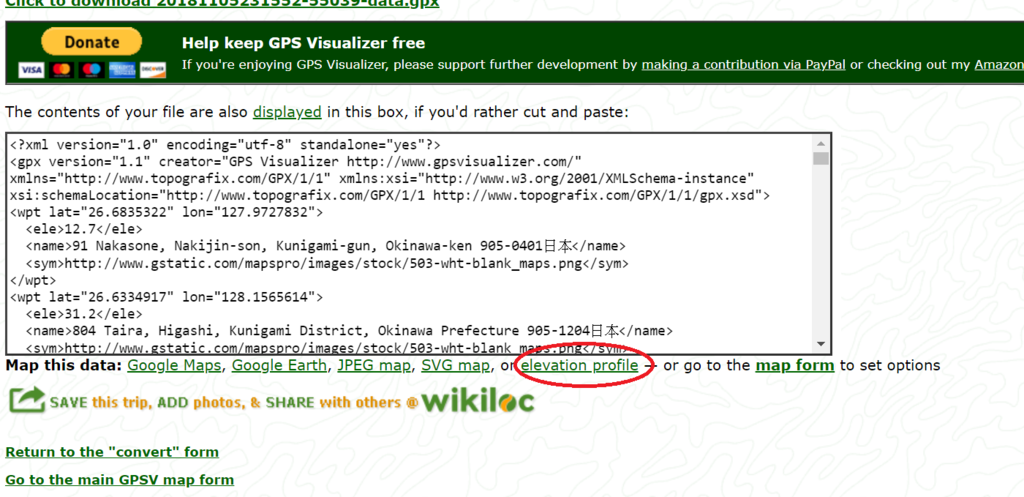The height and width of the screenshot is (497, 1024).
Task: Click the 'Map this data:' label
Action: (63, 365)
